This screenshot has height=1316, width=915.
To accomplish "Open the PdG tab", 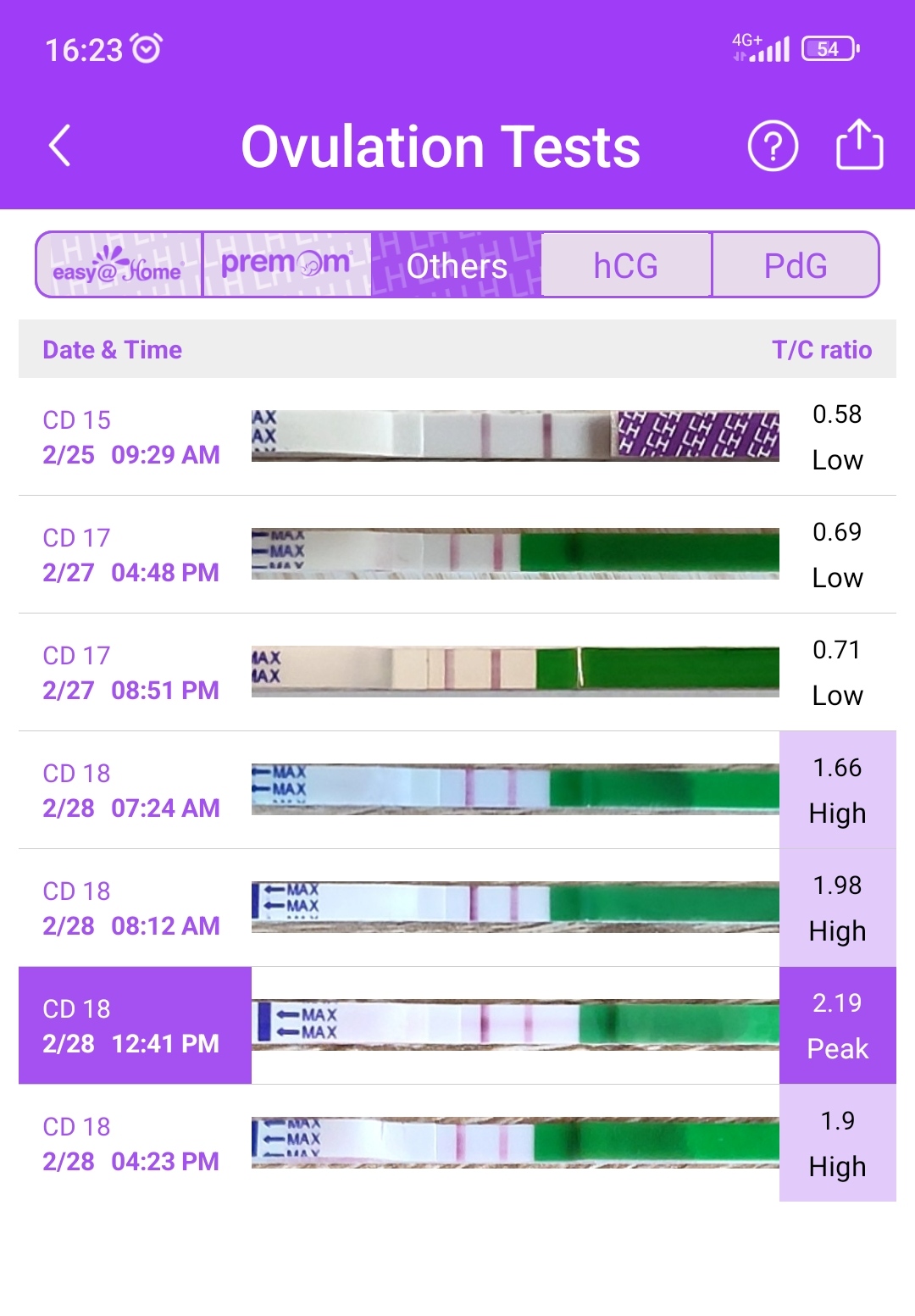I will pyautogui.click(x=795, y=265).
